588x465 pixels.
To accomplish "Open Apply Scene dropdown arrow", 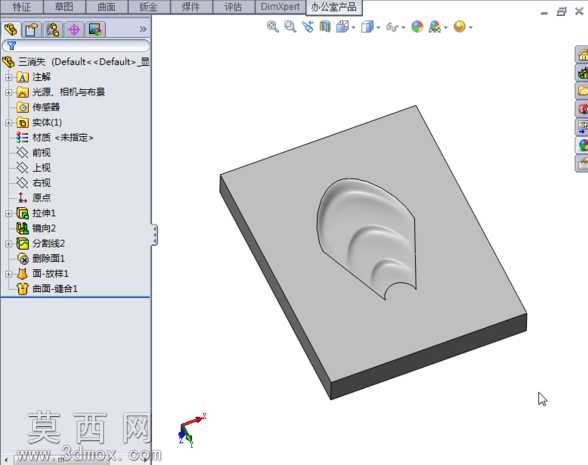I will point(446,28).
